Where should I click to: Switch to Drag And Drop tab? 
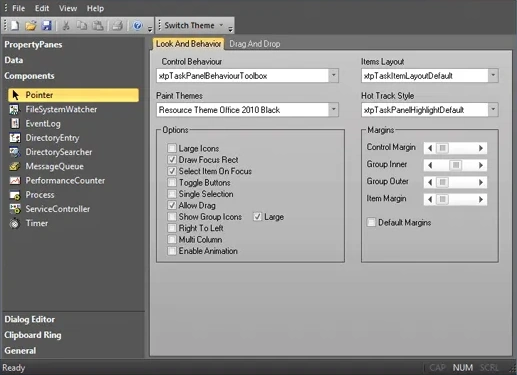[255, 44]
